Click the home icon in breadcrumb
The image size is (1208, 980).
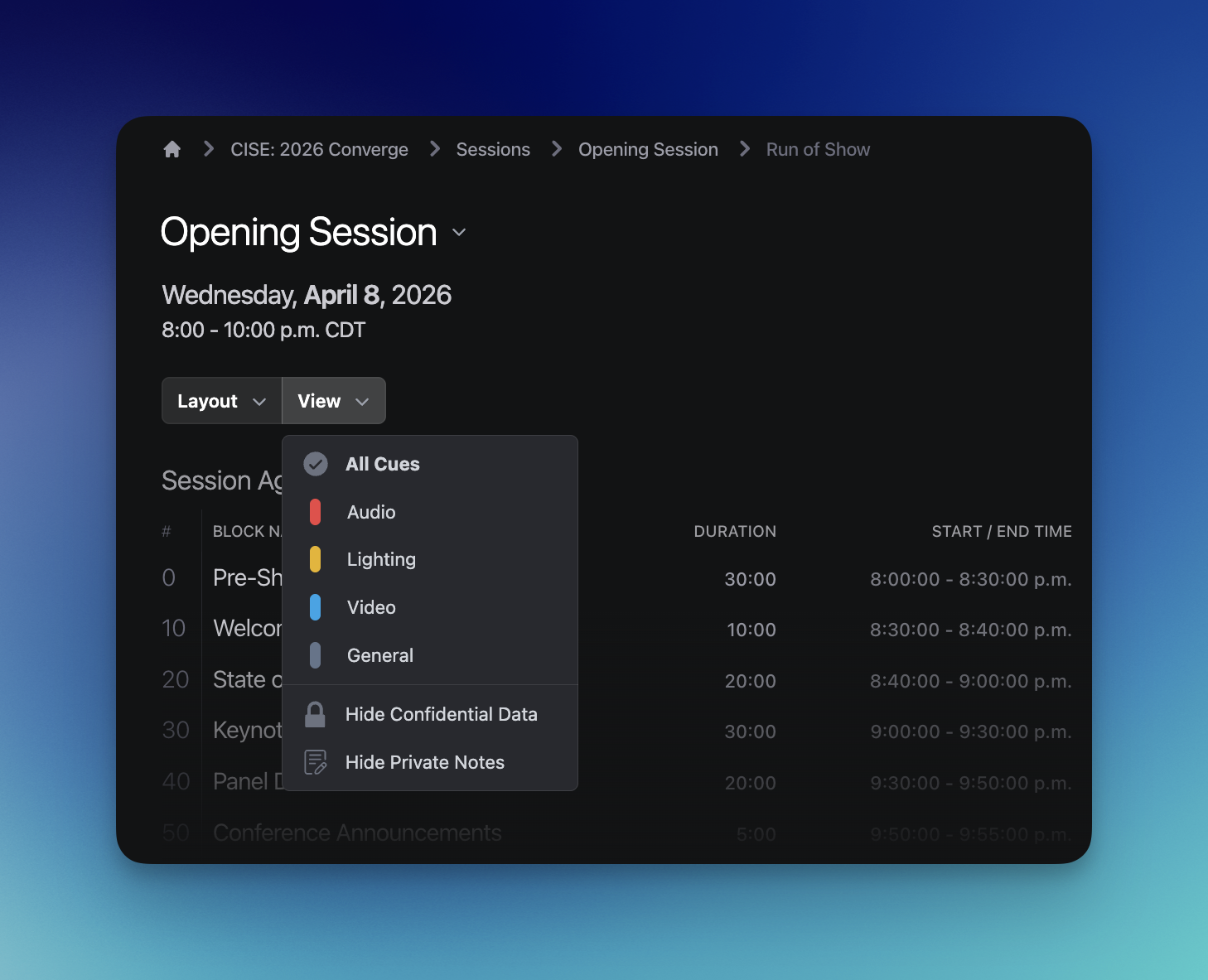(x=172, y=149)
